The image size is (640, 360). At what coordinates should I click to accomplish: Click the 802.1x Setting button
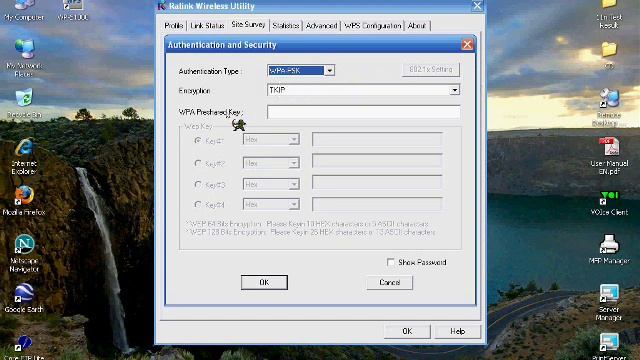click(x=431, y=69)
